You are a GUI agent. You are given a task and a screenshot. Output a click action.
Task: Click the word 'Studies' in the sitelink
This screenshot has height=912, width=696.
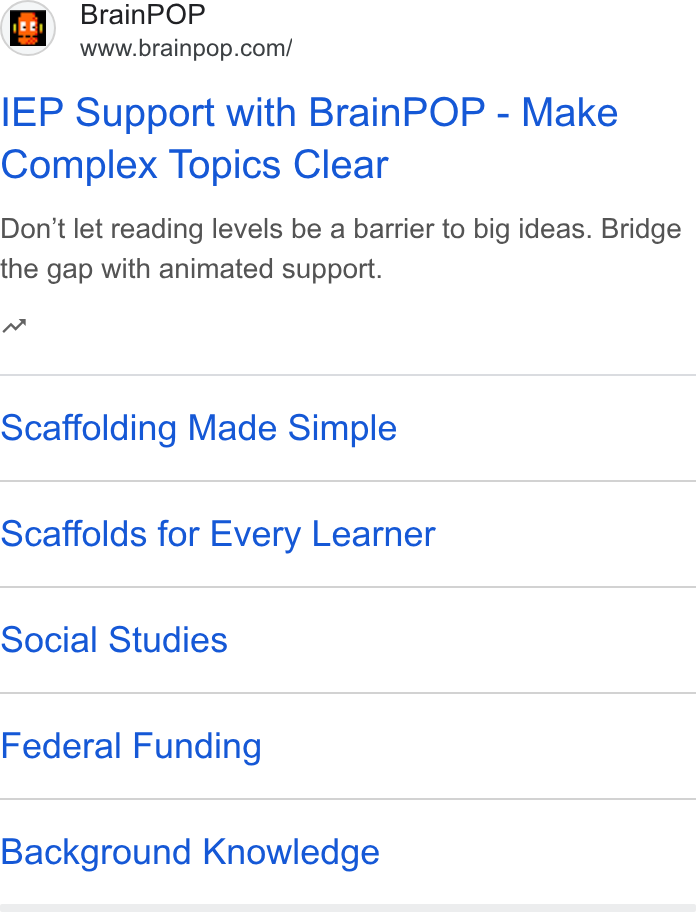point(168,640)
